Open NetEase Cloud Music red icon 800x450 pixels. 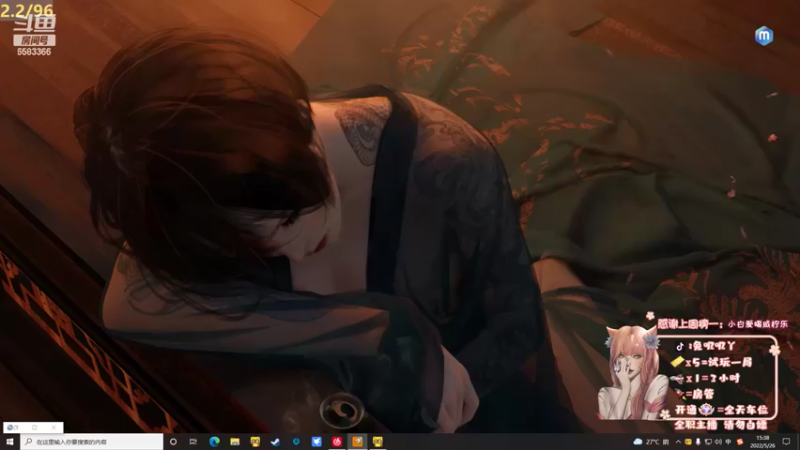coord(337,442)
